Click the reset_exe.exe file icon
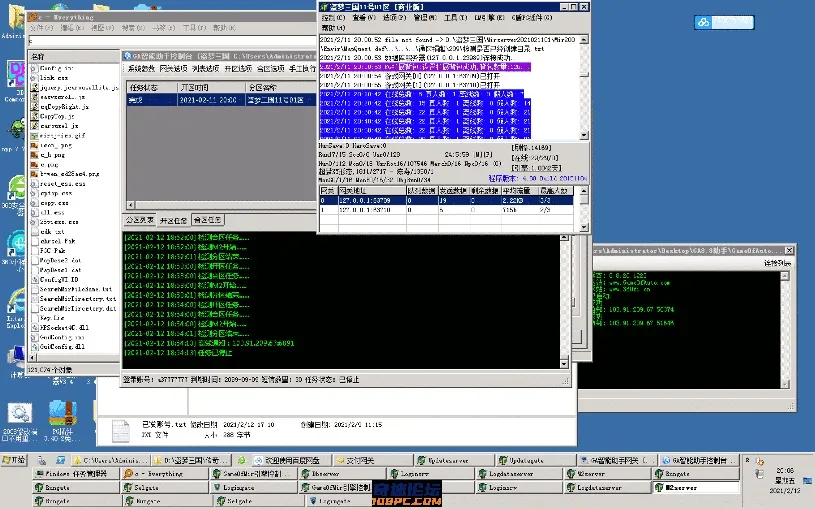This screenshot has height=509, width=815. coord(34,184)
